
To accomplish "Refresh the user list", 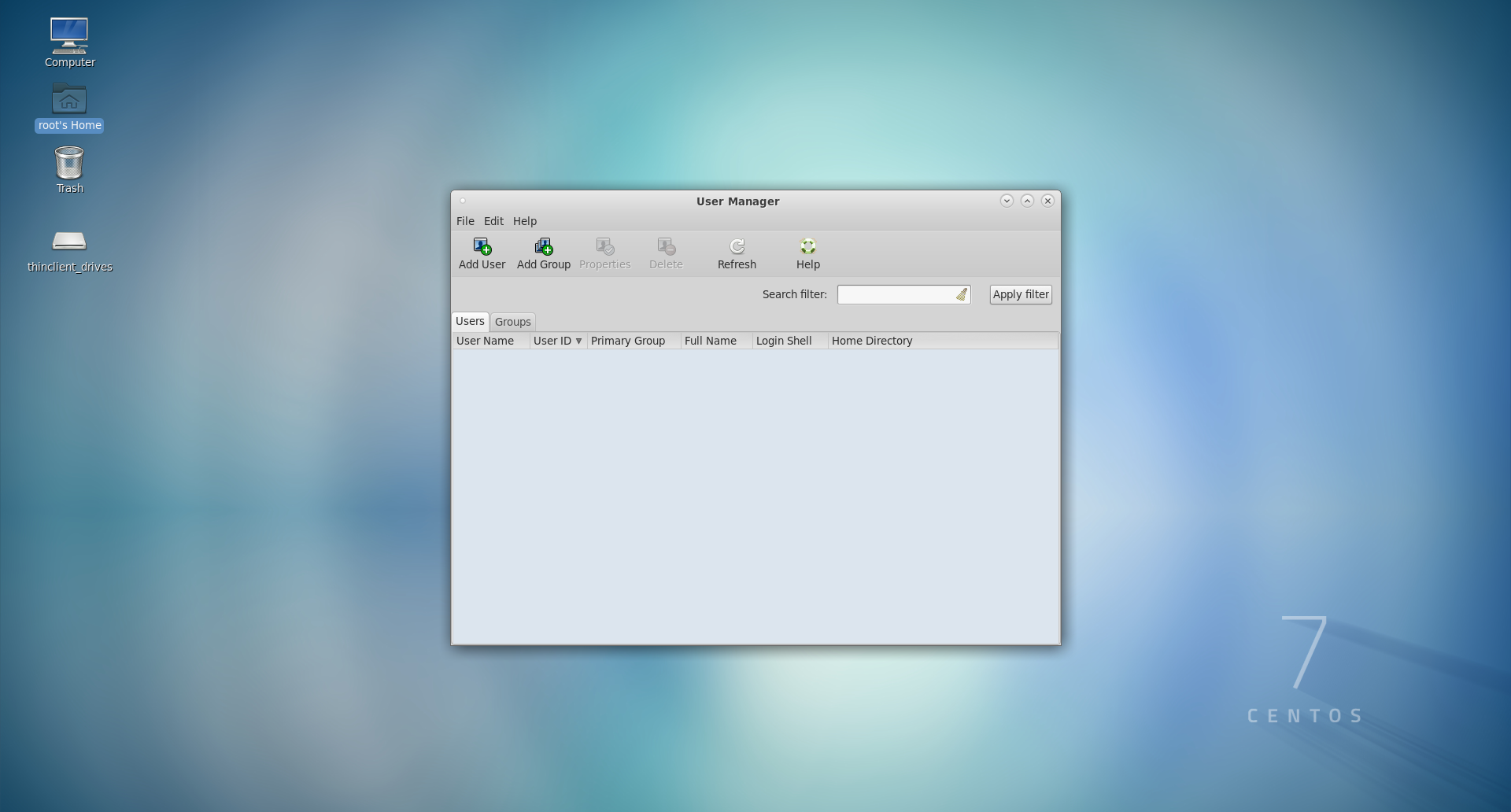I will pos(736,253).
